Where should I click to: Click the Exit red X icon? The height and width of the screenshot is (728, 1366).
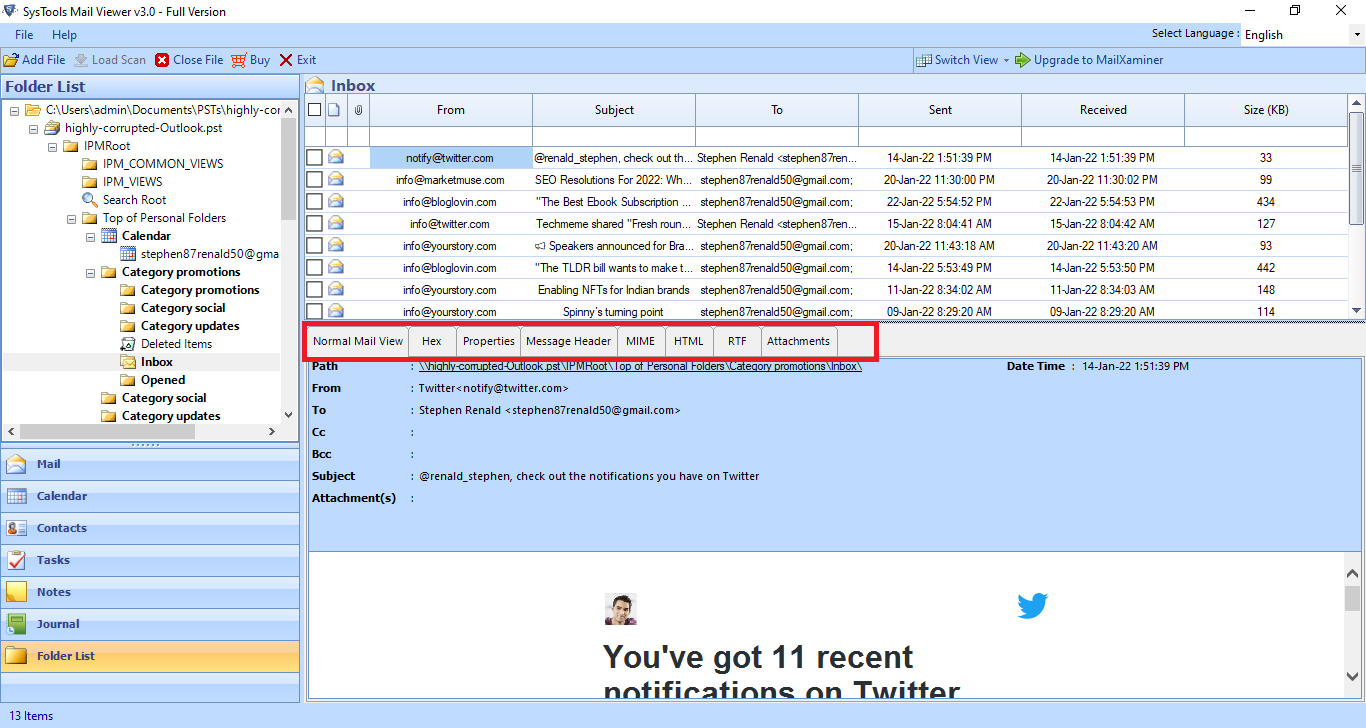click(286, 60)
